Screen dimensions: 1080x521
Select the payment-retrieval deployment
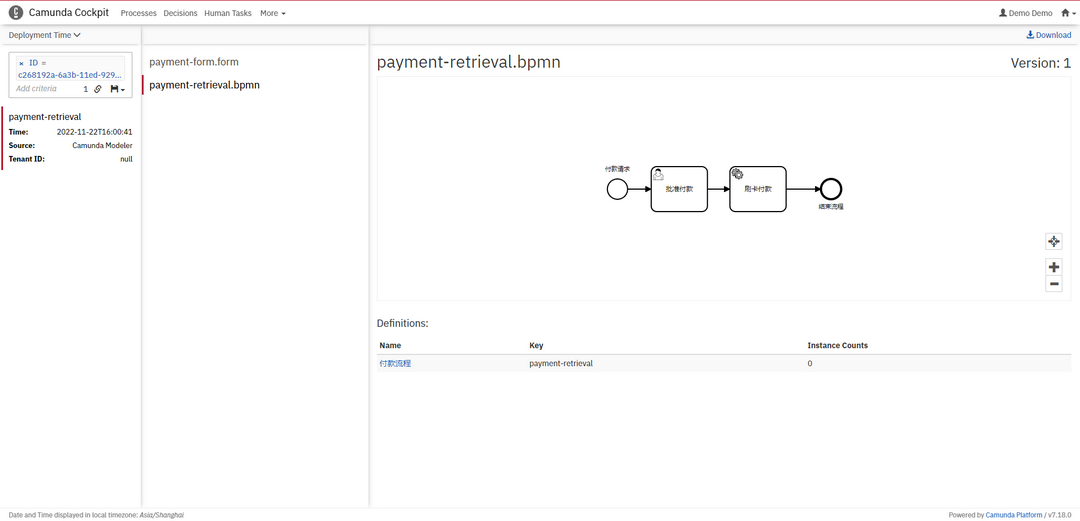(x=45, y=117)
